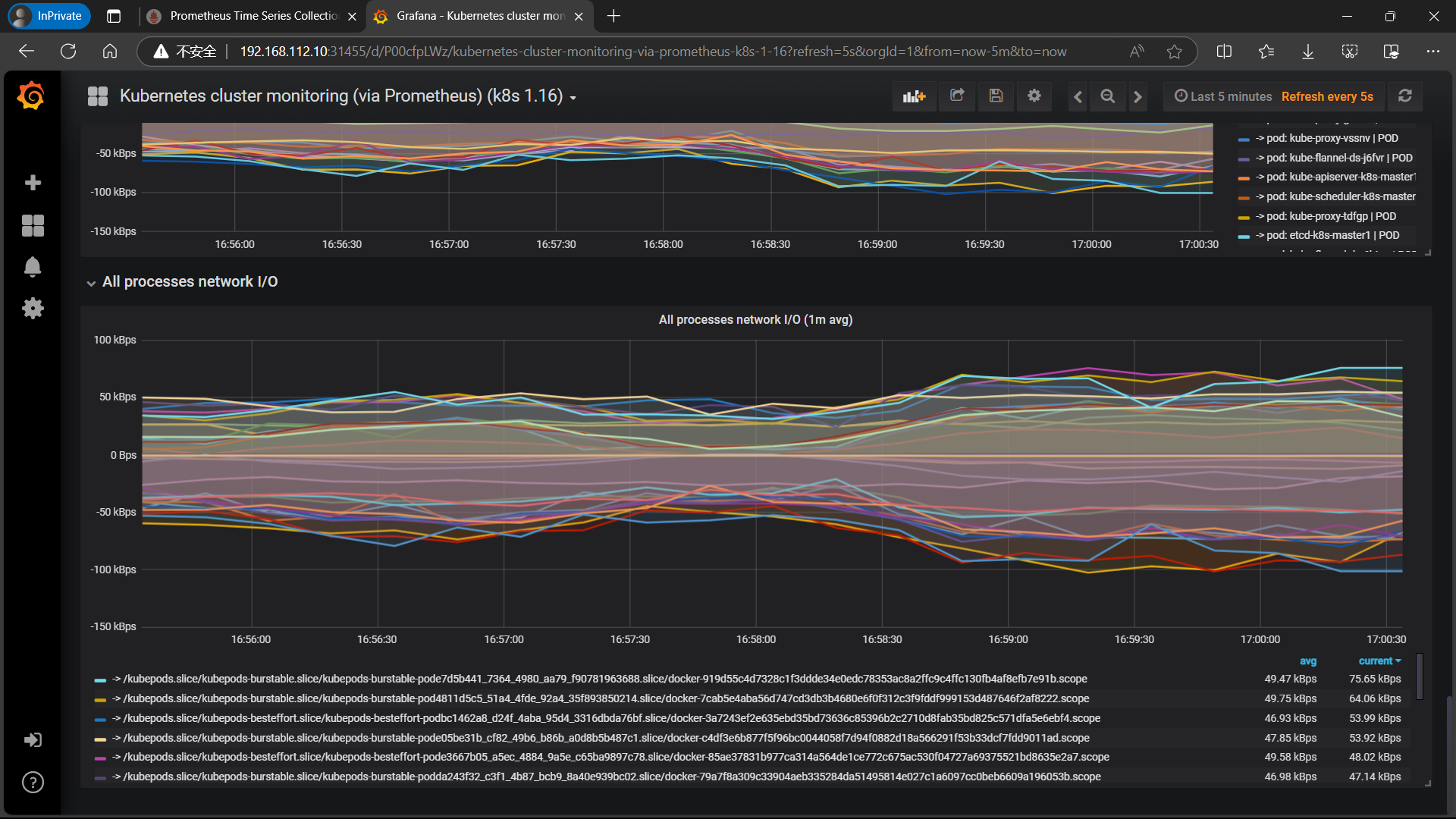Open dashboard settings gear in toolbar
1456x819 pixels.
pyautogui.click(x=1034, y=96)
